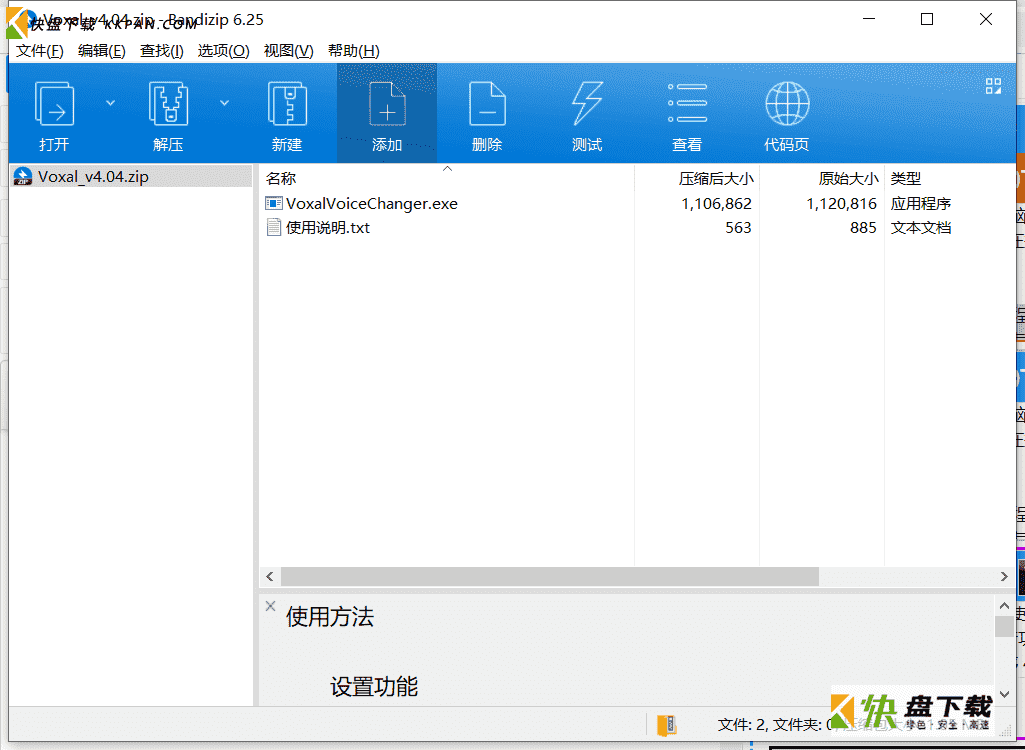Minimize the Bandizip window

[x=868, y=20]
